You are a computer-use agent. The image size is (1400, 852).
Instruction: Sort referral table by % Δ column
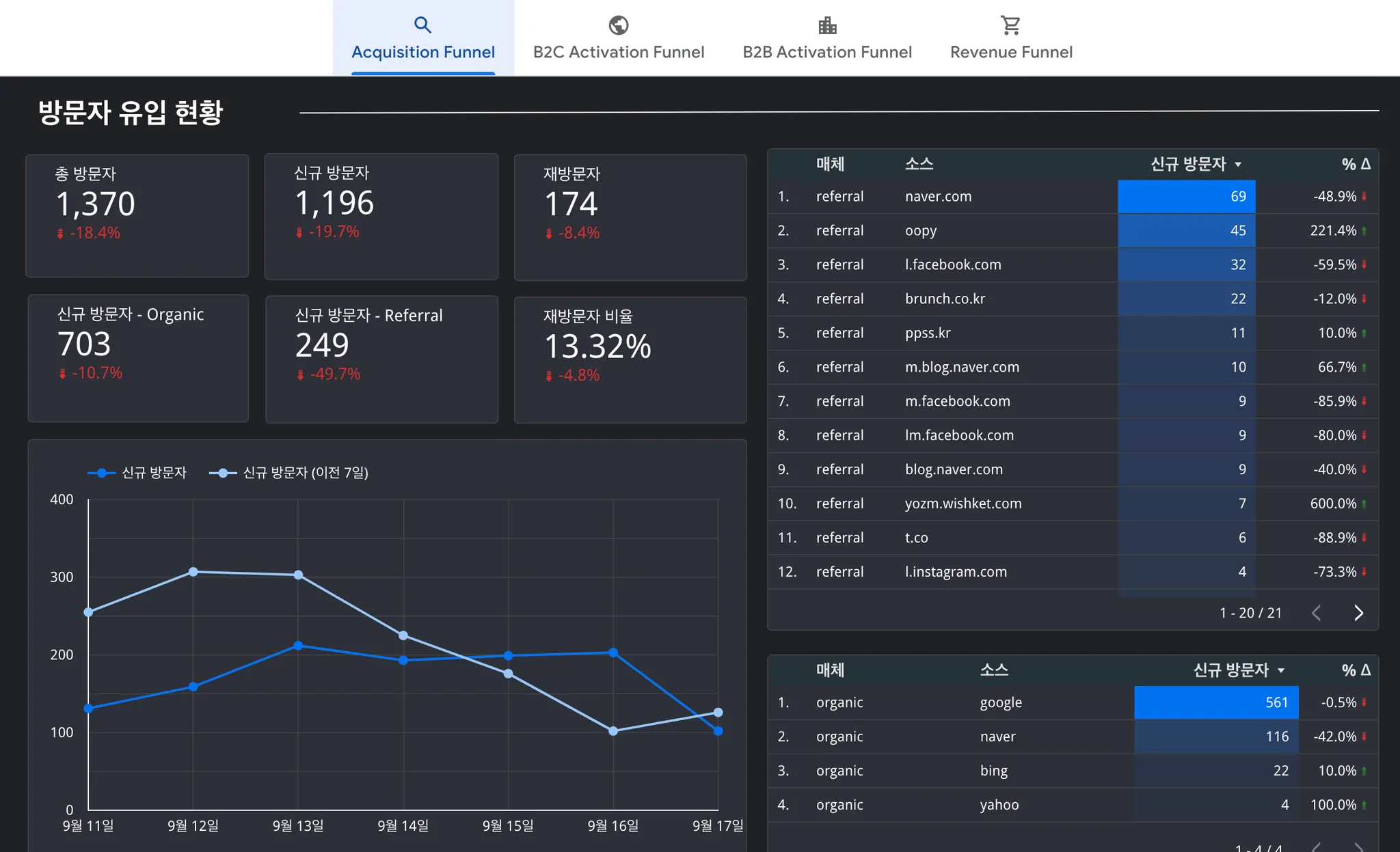tap(1355, 164)
